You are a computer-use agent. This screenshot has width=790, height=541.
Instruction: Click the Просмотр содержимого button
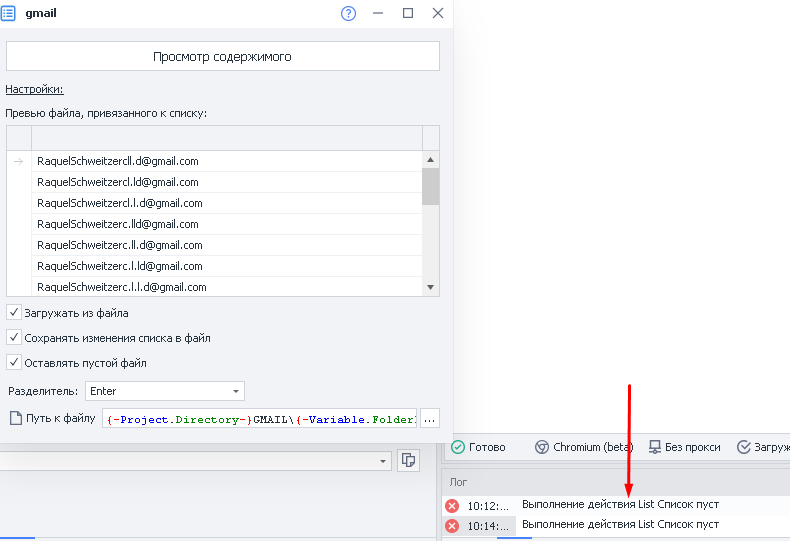click(223, 56)
